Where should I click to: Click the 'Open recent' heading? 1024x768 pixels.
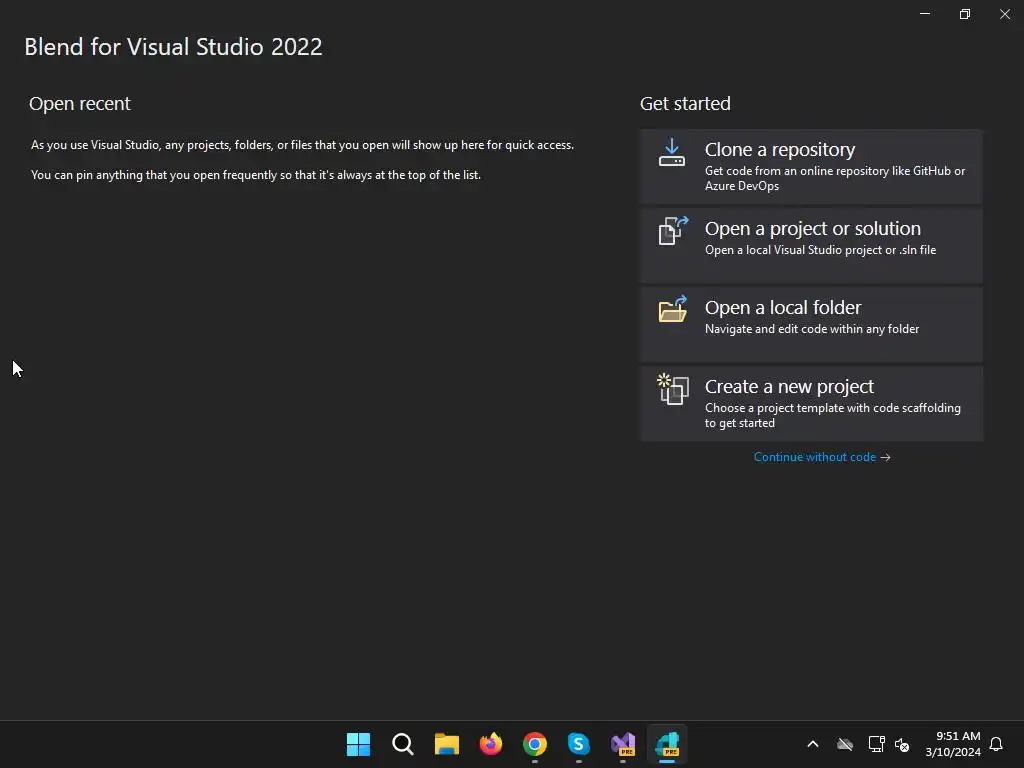[80, 104]
